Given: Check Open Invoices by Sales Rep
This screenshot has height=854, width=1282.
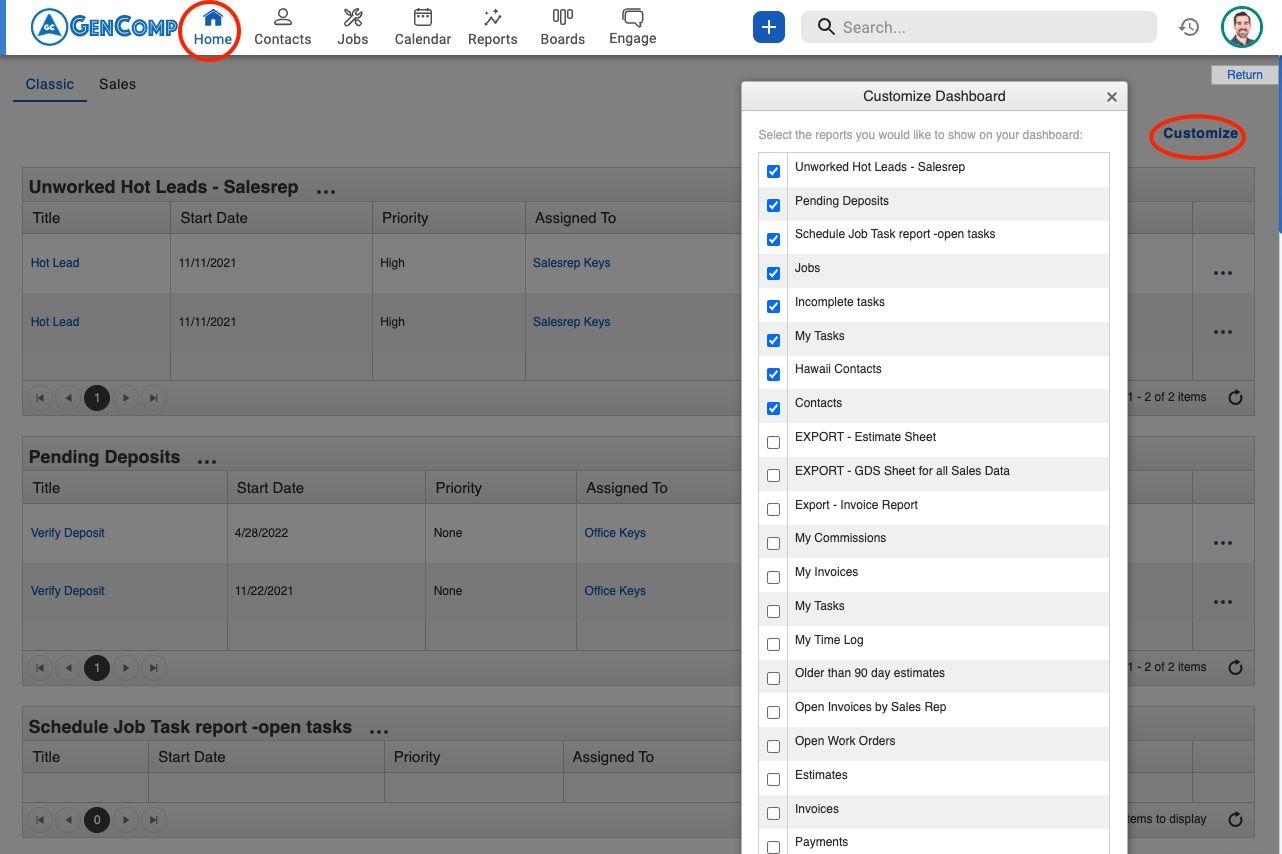Looking at the screenshot, I should coord(773,712).
